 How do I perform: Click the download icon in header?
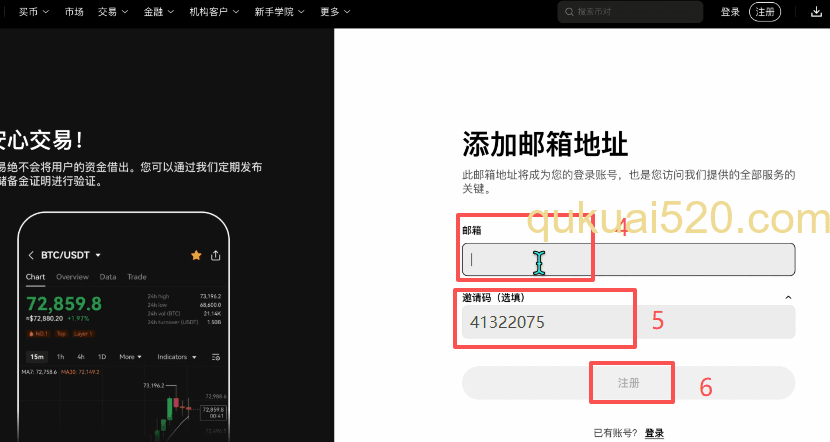(816, 12)
